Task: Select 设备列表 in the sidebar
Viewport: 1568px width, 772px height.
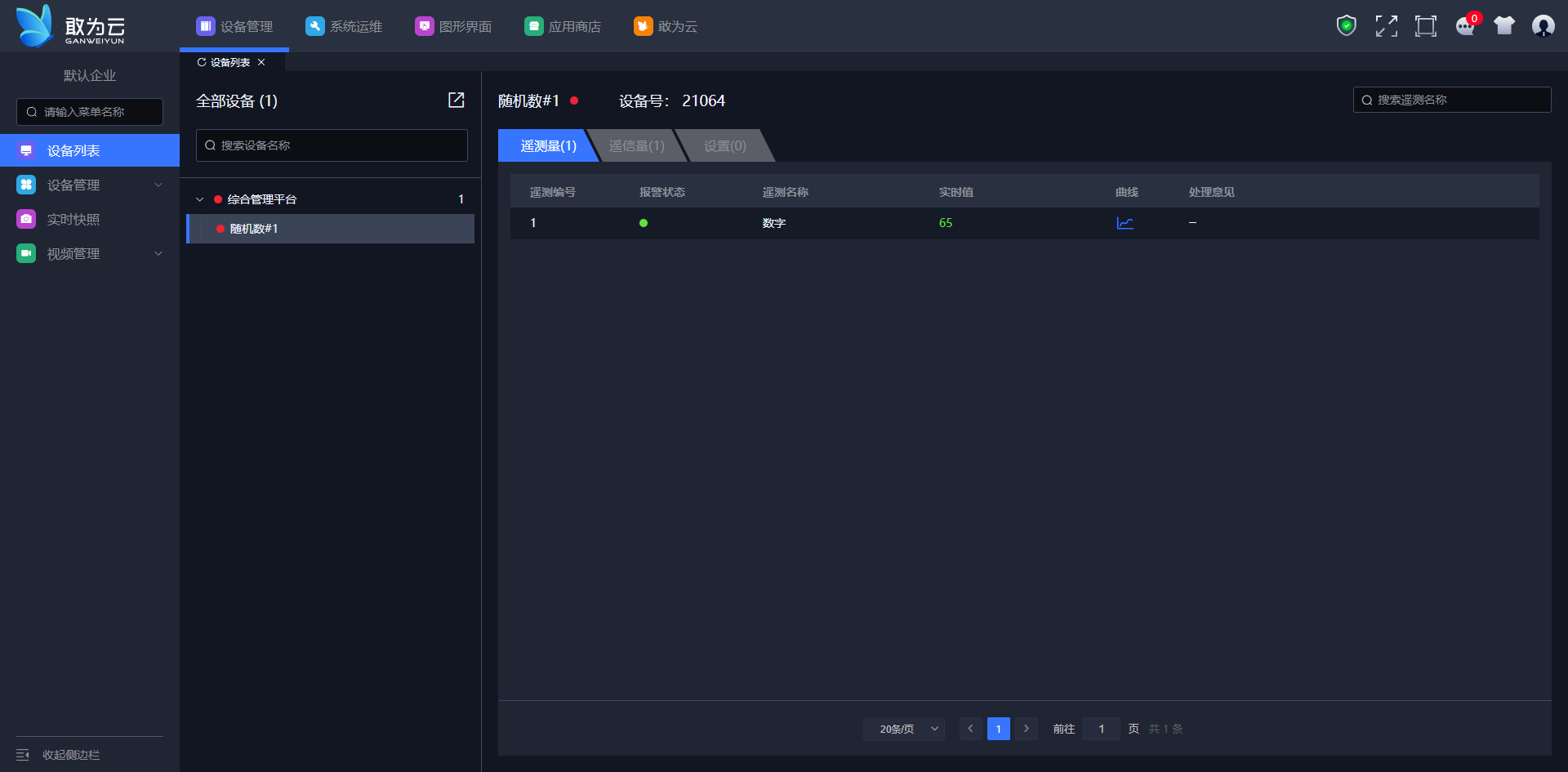Action: coord(90,150)
